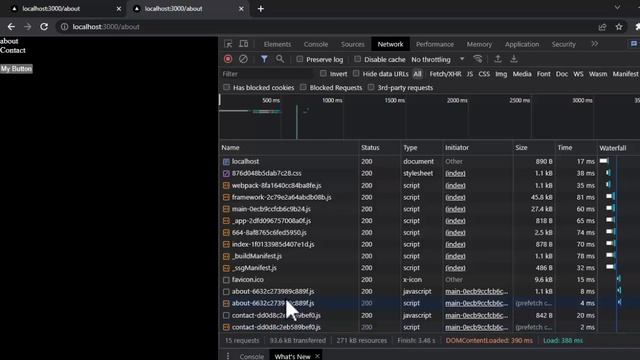Export HAR file download icon
640x360 pixels.
coord(514,59)
